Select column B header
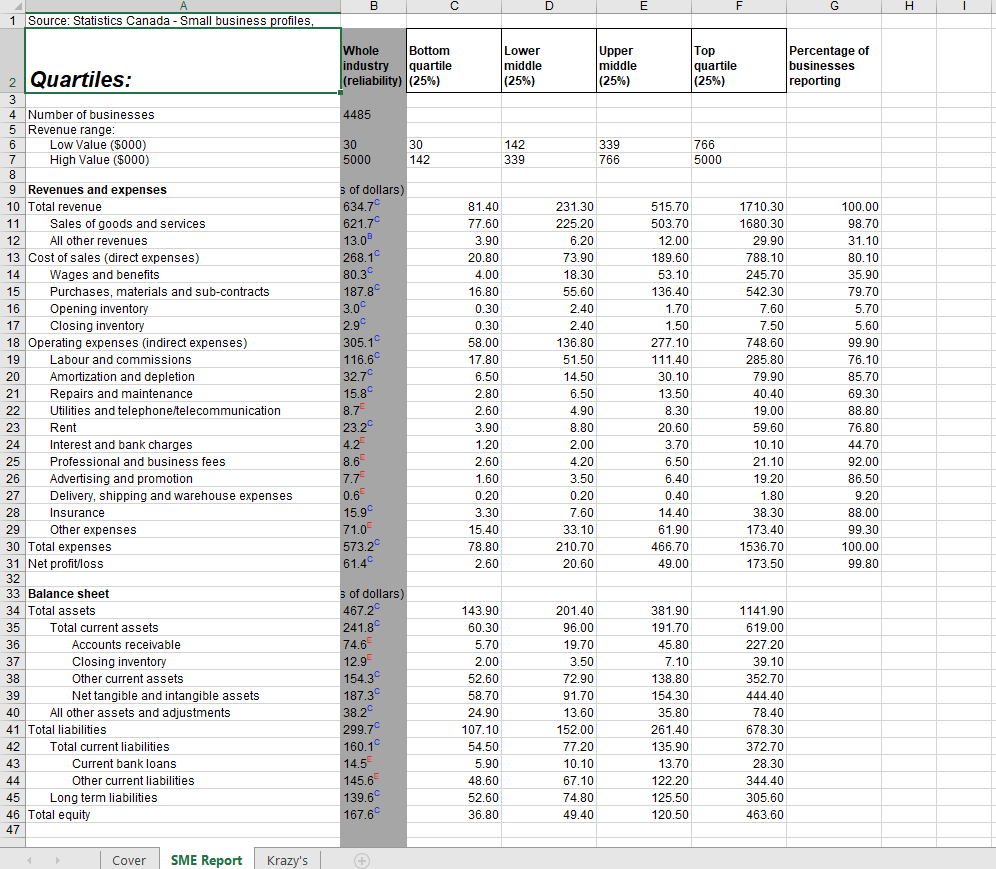996x869 pixels. (373, 6)
